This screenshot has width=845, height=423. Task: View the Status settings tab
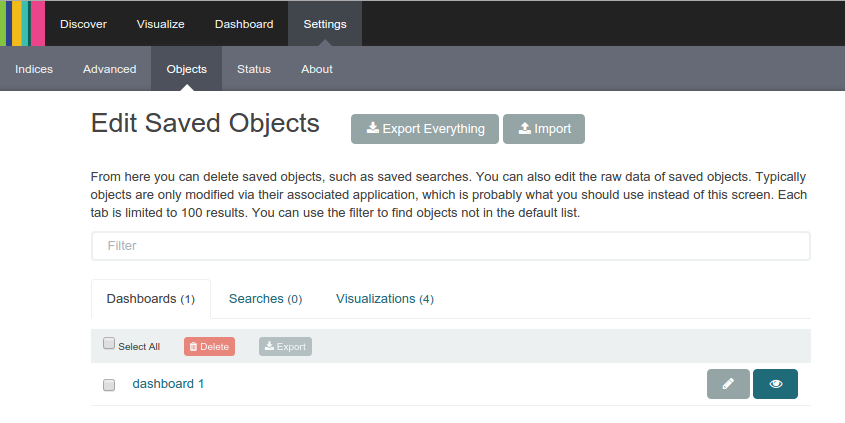[254, 68]
